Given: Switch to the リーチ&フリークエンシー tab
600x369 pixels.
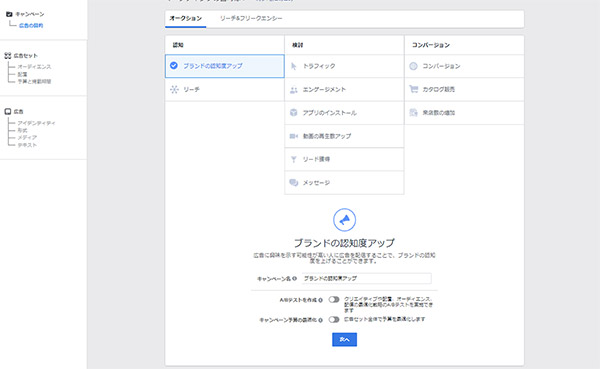Looking at the screenshot, I should coord(251,18).
